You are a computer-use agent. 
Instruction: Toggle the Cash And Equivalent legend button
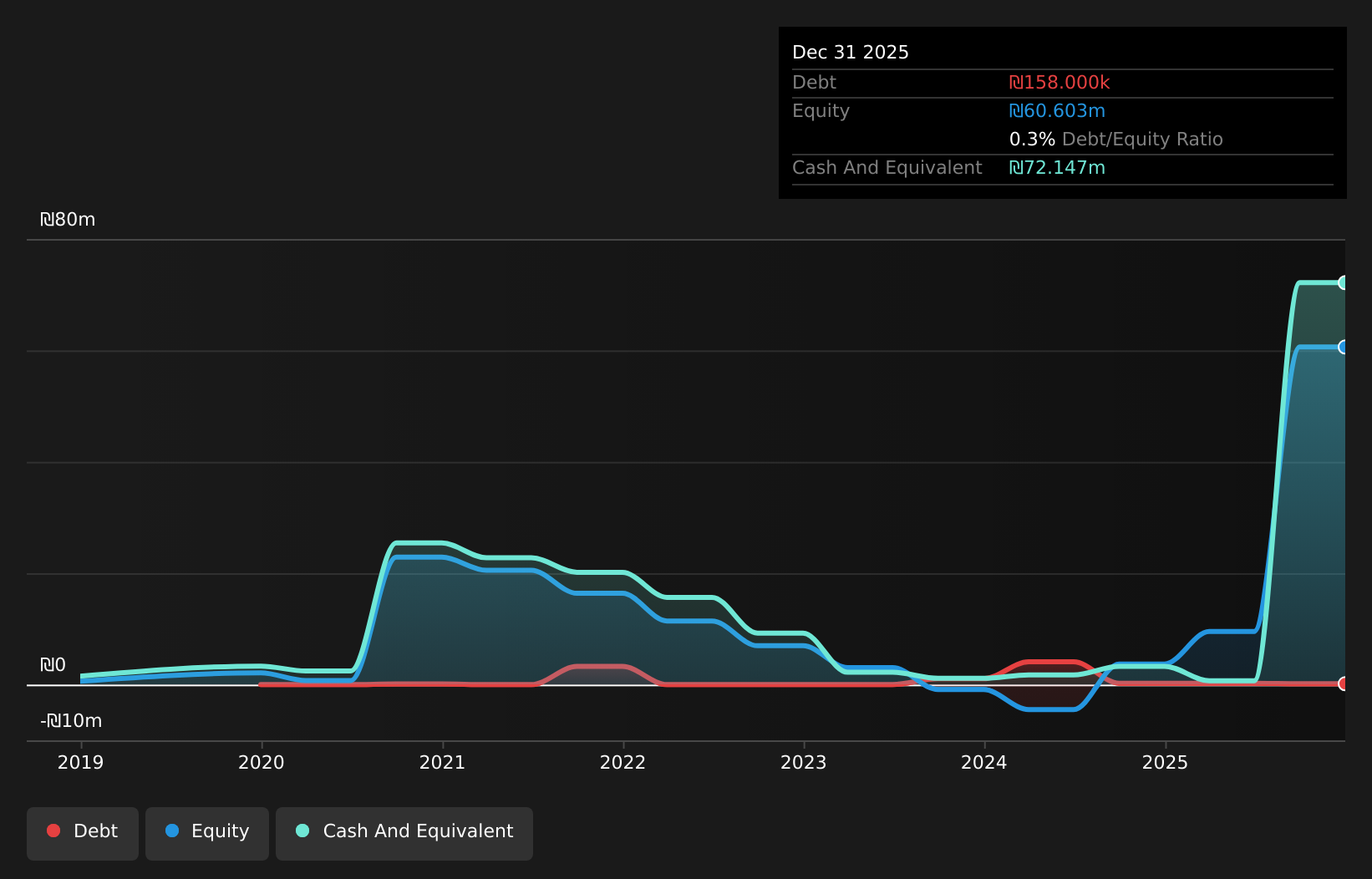point(404,833)
